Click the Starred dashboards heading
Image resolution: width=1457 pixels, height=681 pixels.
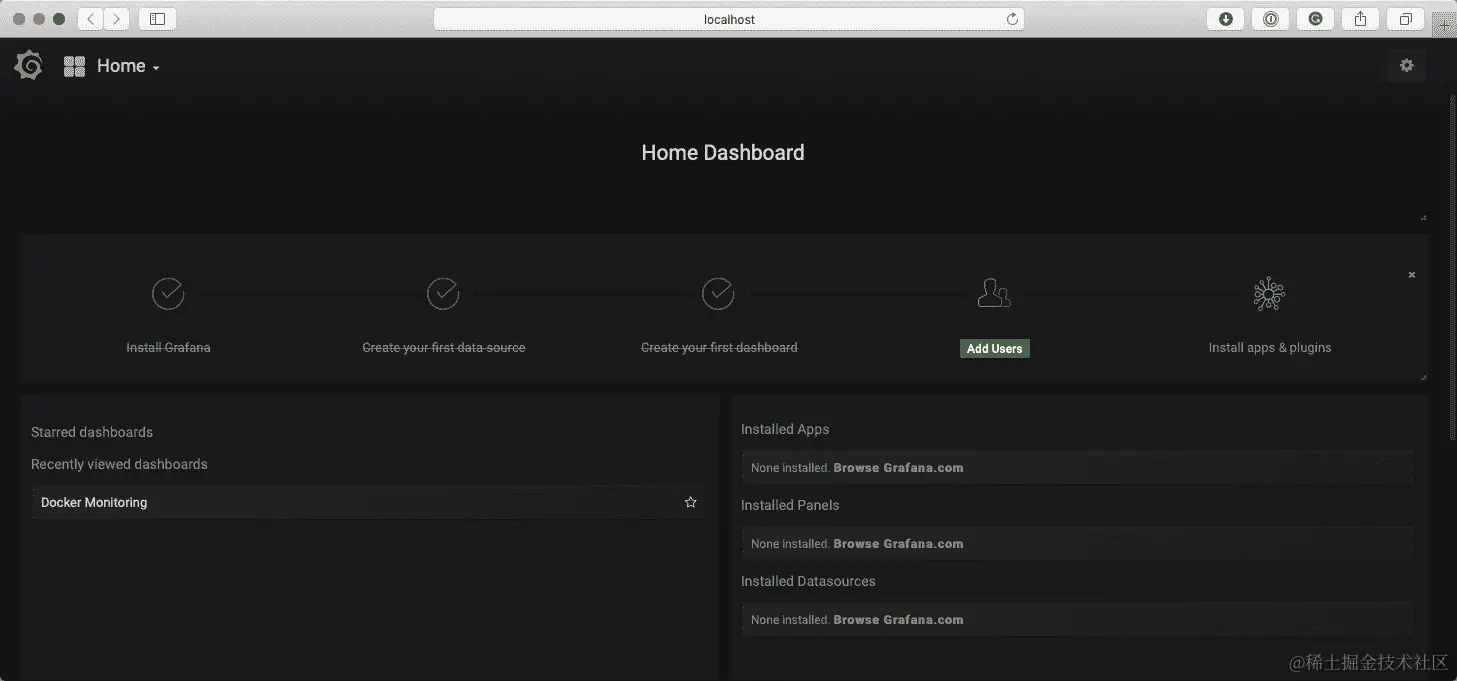(92, 433)
